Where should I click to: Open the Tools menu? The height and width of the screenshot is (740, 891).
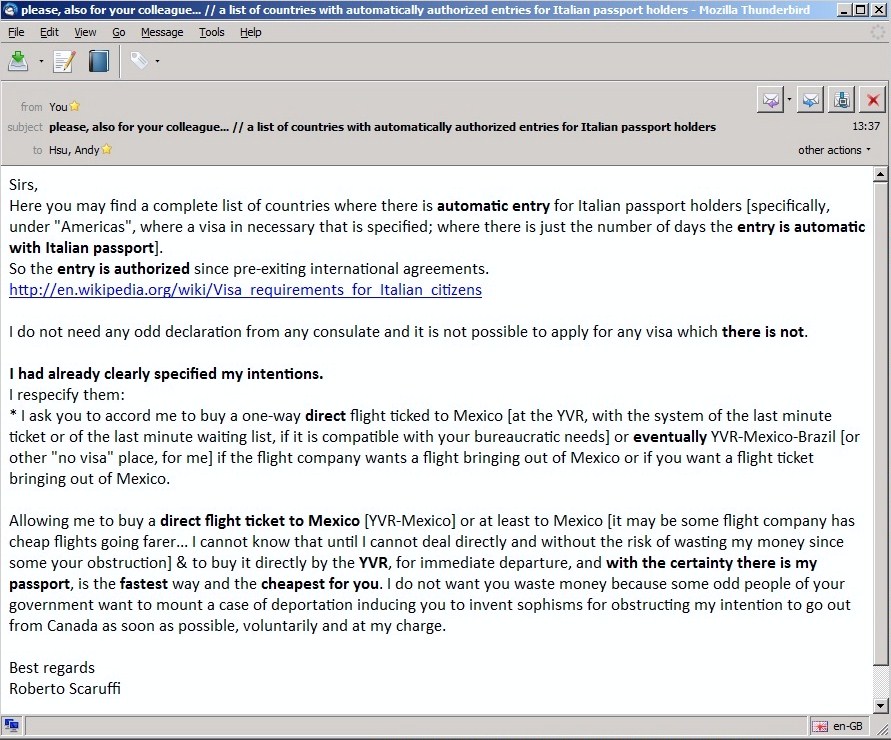(211, 32)
